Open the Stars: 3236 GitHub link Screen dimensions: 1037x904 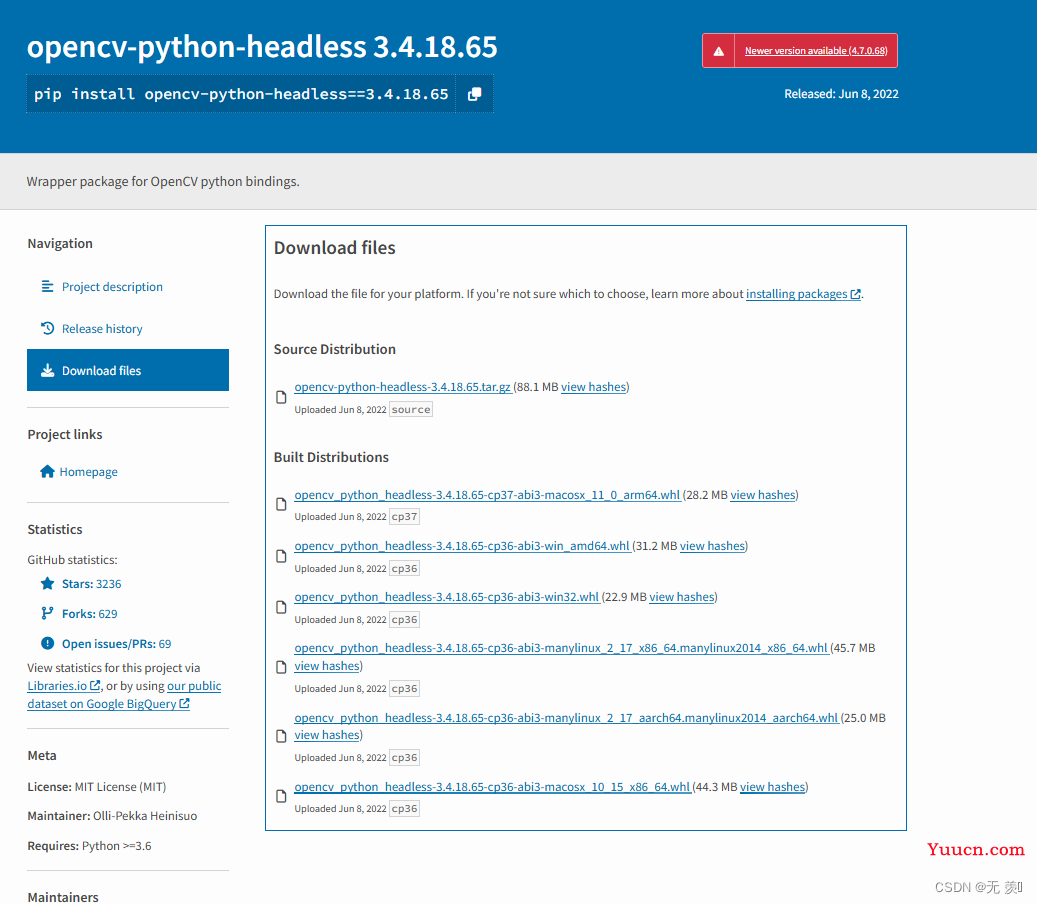coord(92,584)
